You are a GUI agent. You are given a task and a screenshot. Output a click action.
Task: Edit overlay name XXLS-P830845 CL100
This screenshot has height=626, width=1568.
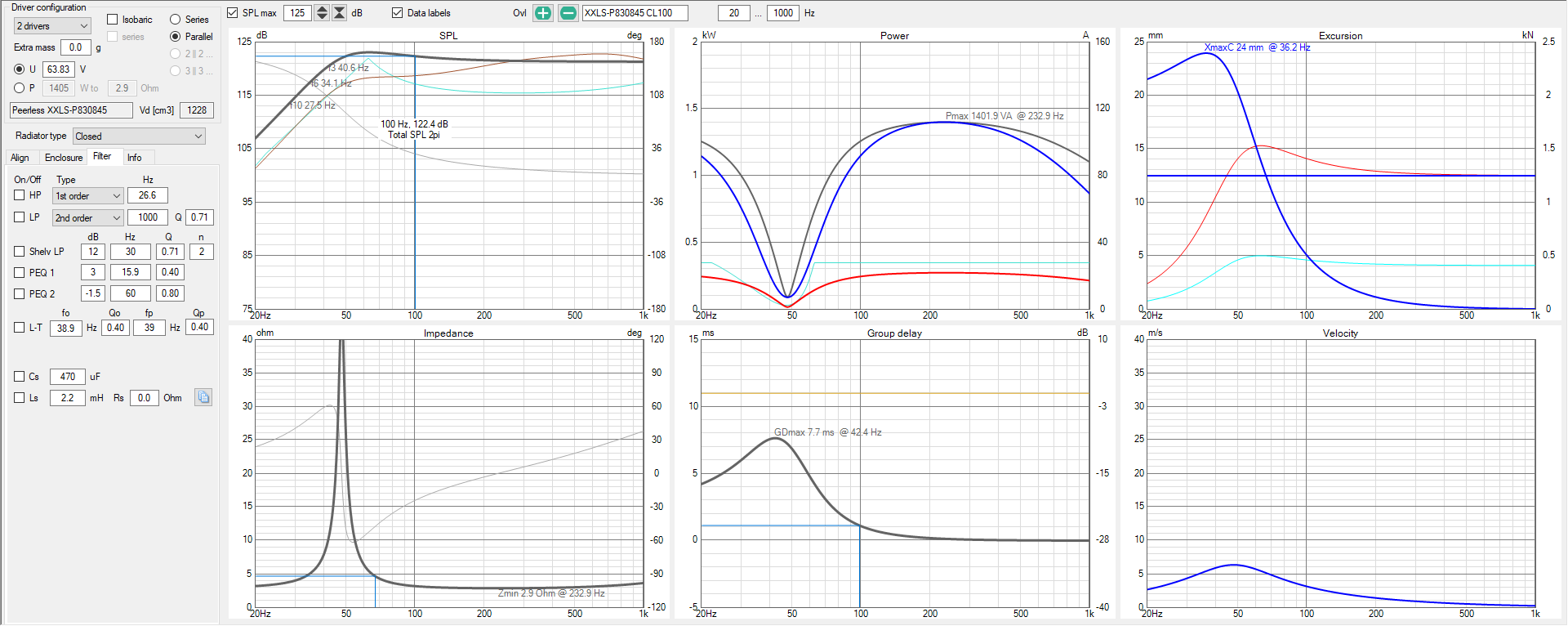635,13
